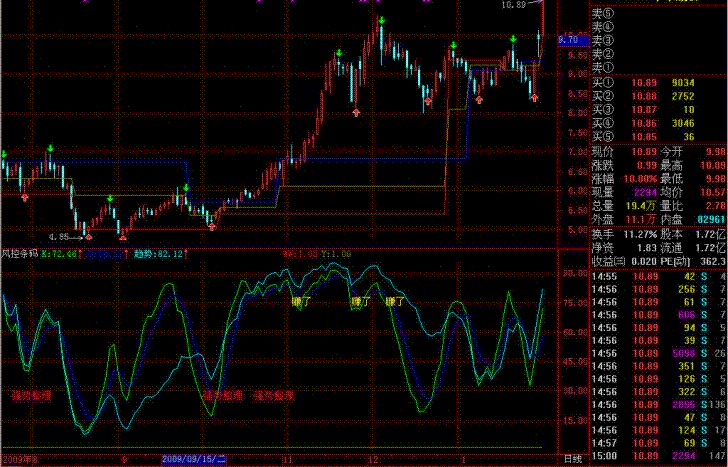Click the red up arrow after the K:72.46 value
The image size is (728, 467).
tap(80, 254)
